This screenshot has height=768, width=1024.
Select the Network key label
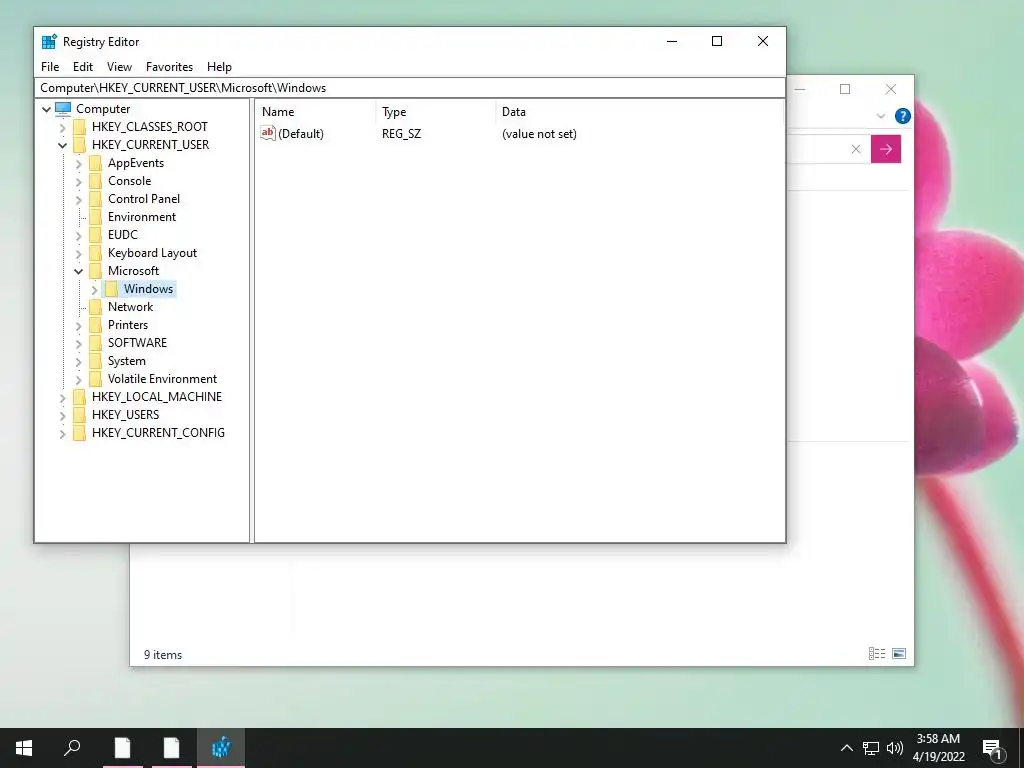click(131, 307)
